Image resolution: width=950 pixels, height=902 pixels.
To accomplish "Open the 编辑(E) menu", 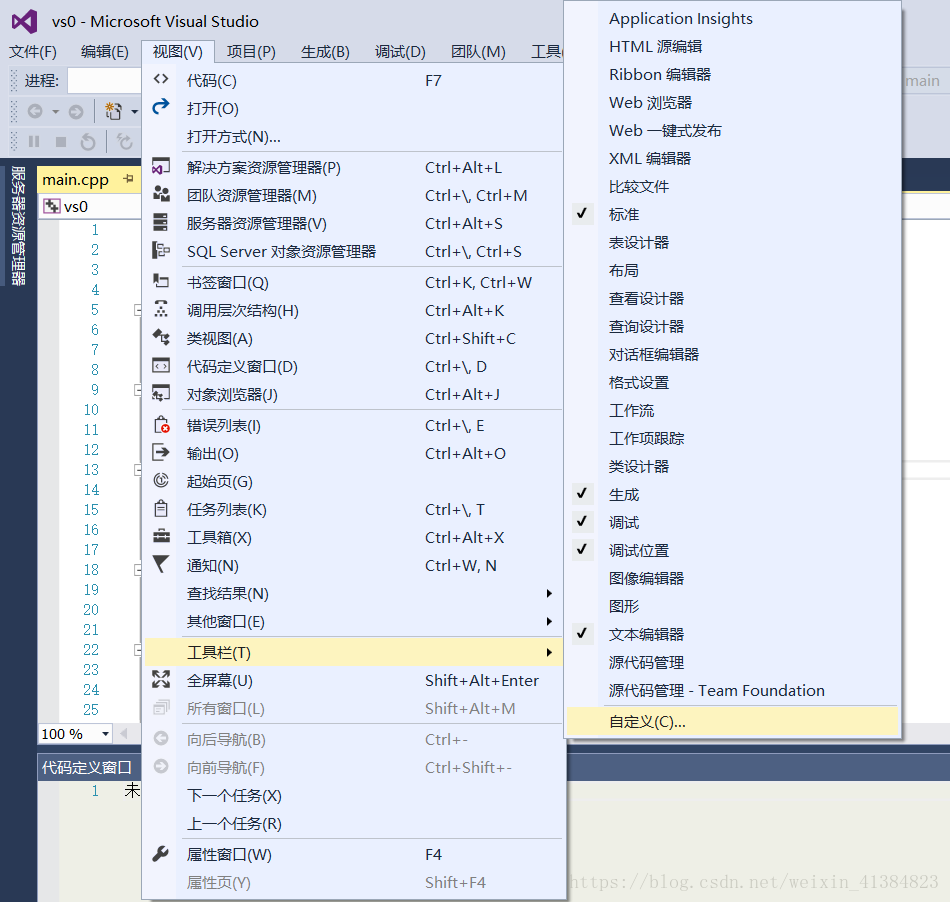I will (x=105, y=52).
